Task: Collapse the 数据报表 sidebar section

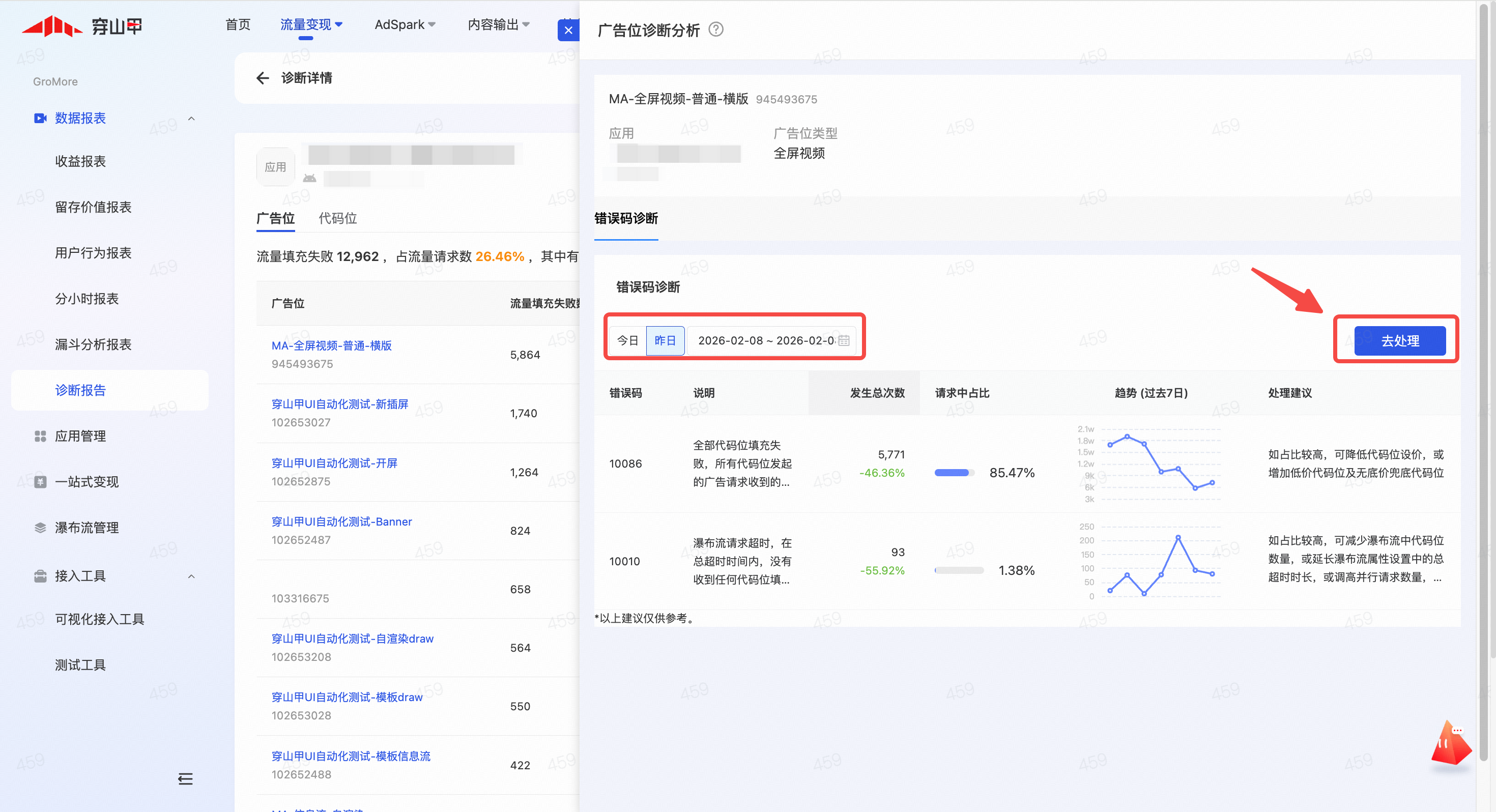Action: coord(191,119)
